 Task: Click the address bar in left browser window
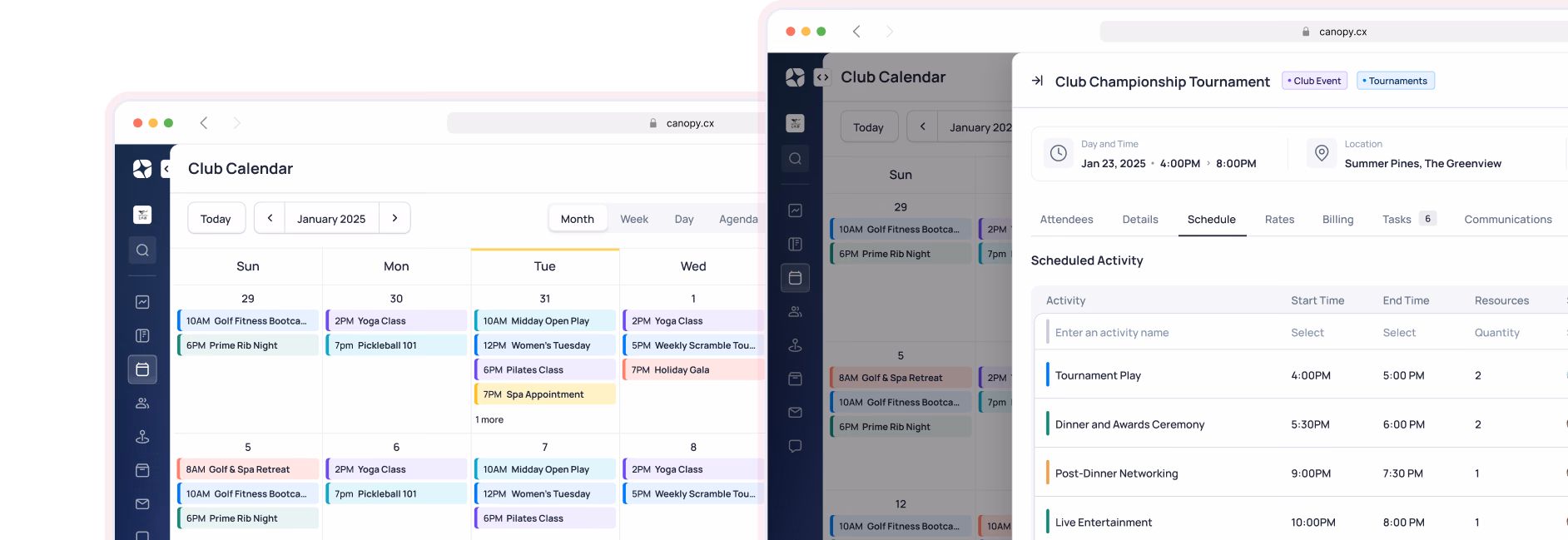[608, 123]
